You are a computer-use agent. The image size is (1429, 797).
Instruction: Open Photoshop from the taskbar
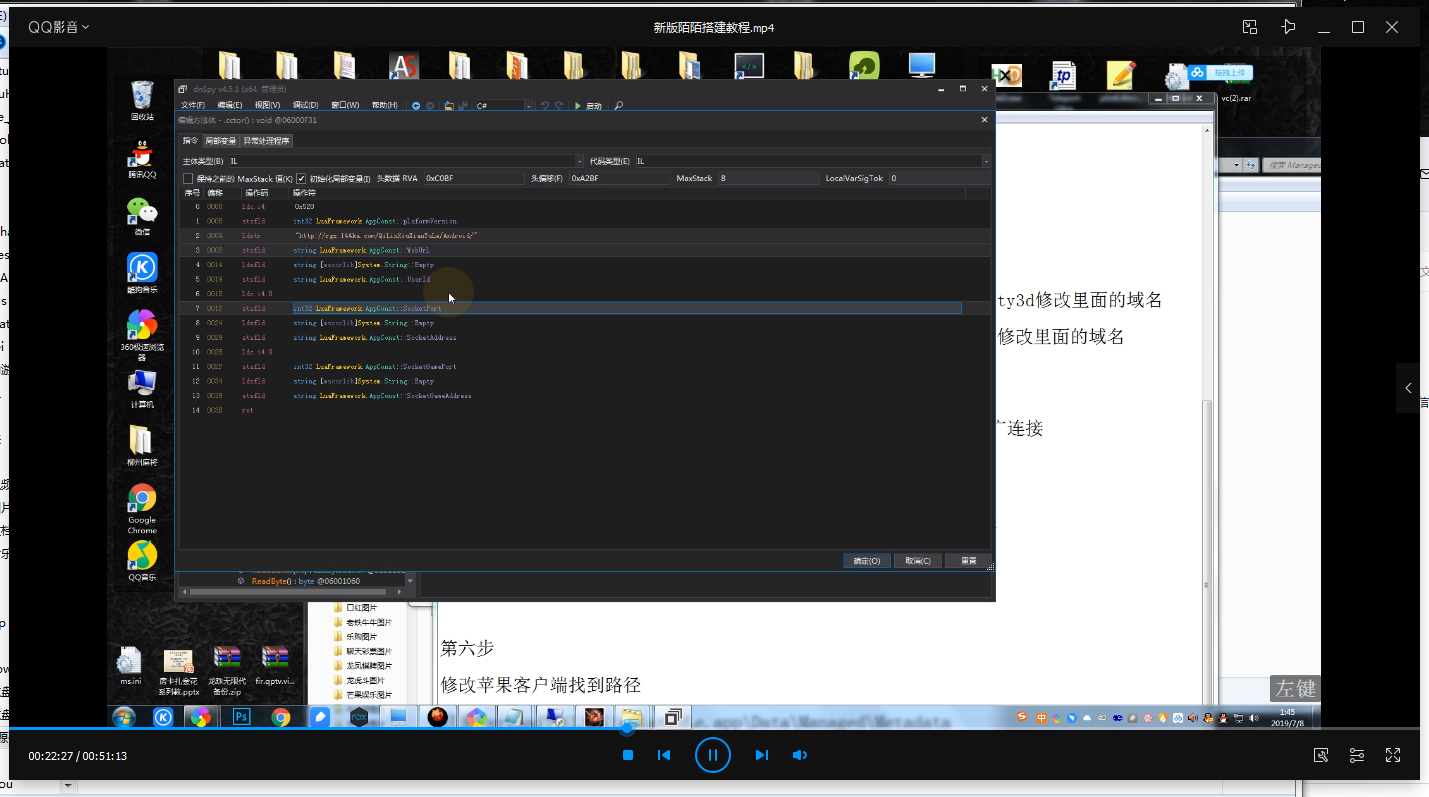click(x=241, y=717)
